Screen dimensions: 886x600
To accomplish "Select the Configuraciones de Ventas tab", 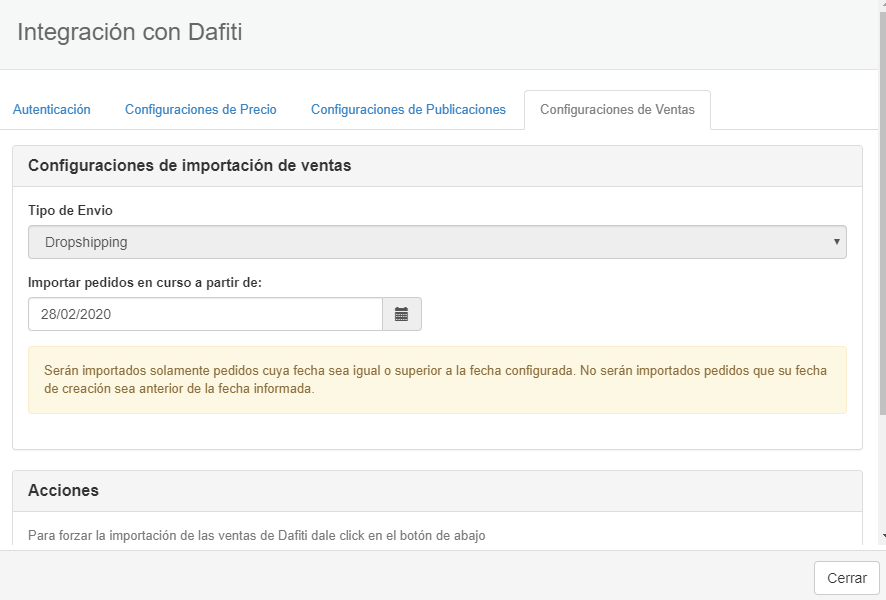I will 617,110.
